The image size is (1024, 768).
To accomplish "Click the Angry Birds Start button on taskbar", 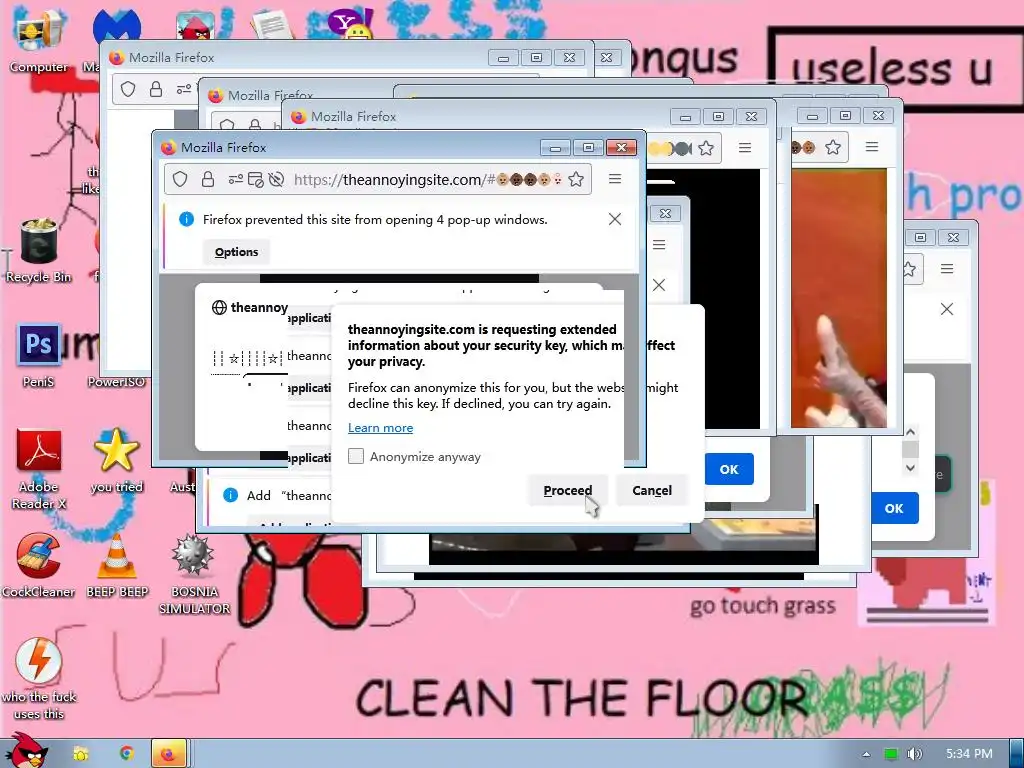I will click(x=25, y=751).
